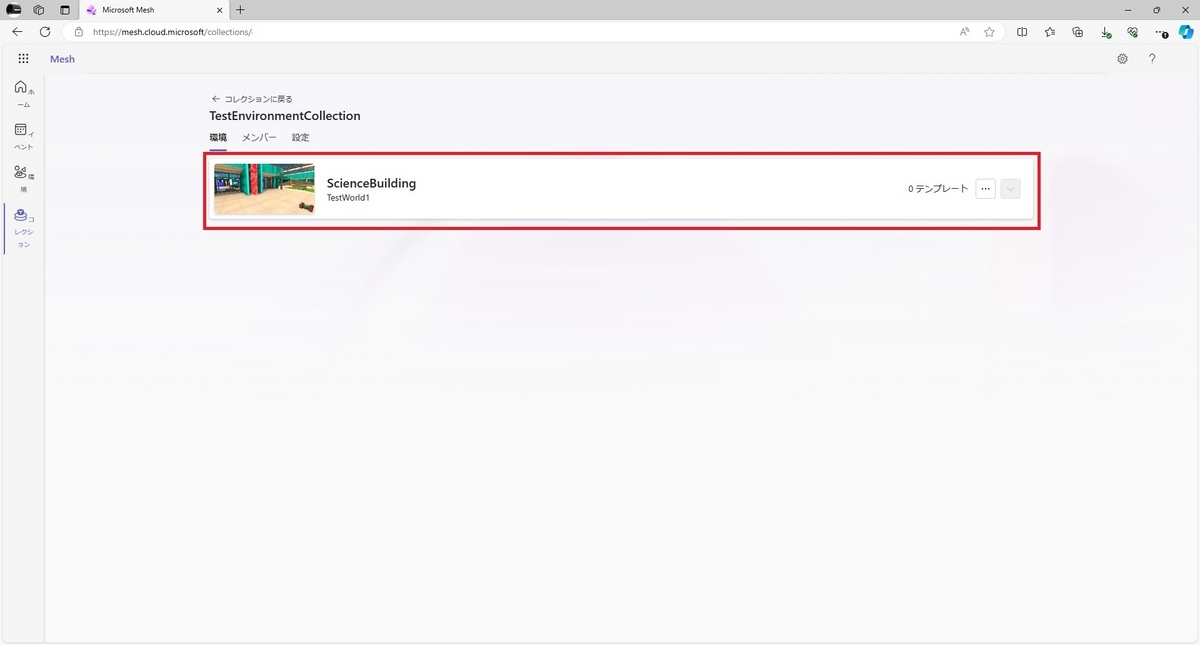
Task: Open ScienceBuilding more options ellipsis
Action: pos(985,189)
